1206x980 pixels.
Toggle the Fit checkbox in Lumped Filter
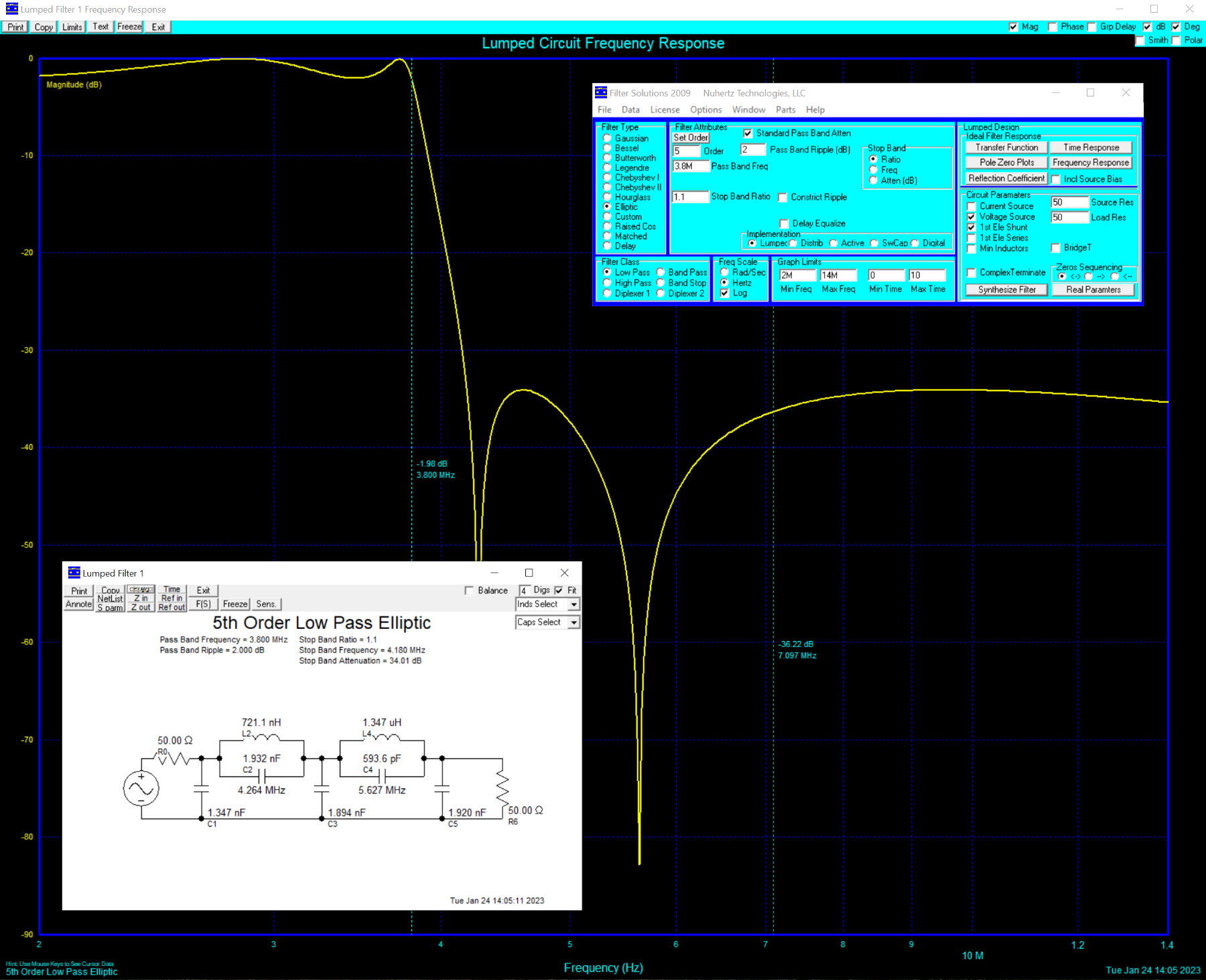point(559,591)
